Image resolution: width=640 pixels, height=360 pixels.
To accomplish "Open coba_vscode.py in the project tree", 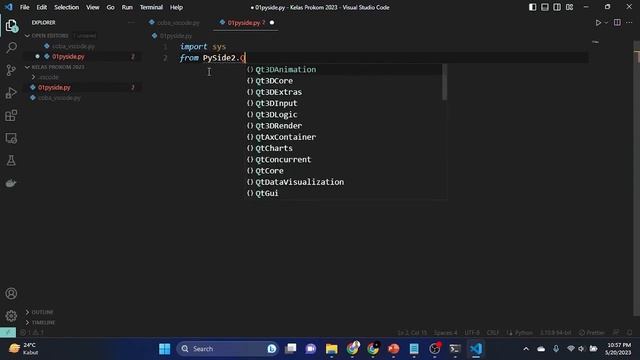I will (x=59, y=98).
